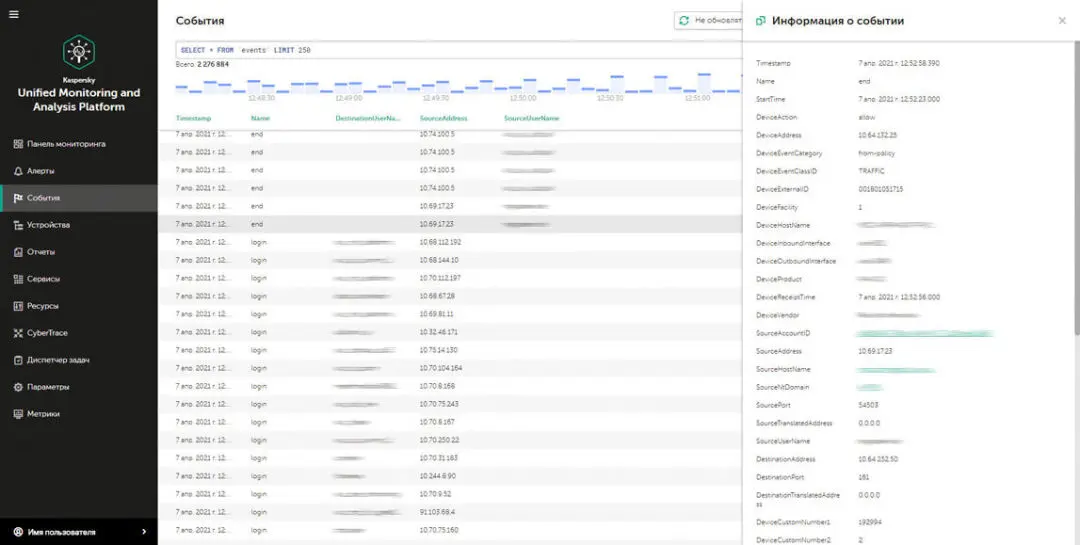
Task: Expand the Имя пользователя menu chevron
Action: (144, 532)
